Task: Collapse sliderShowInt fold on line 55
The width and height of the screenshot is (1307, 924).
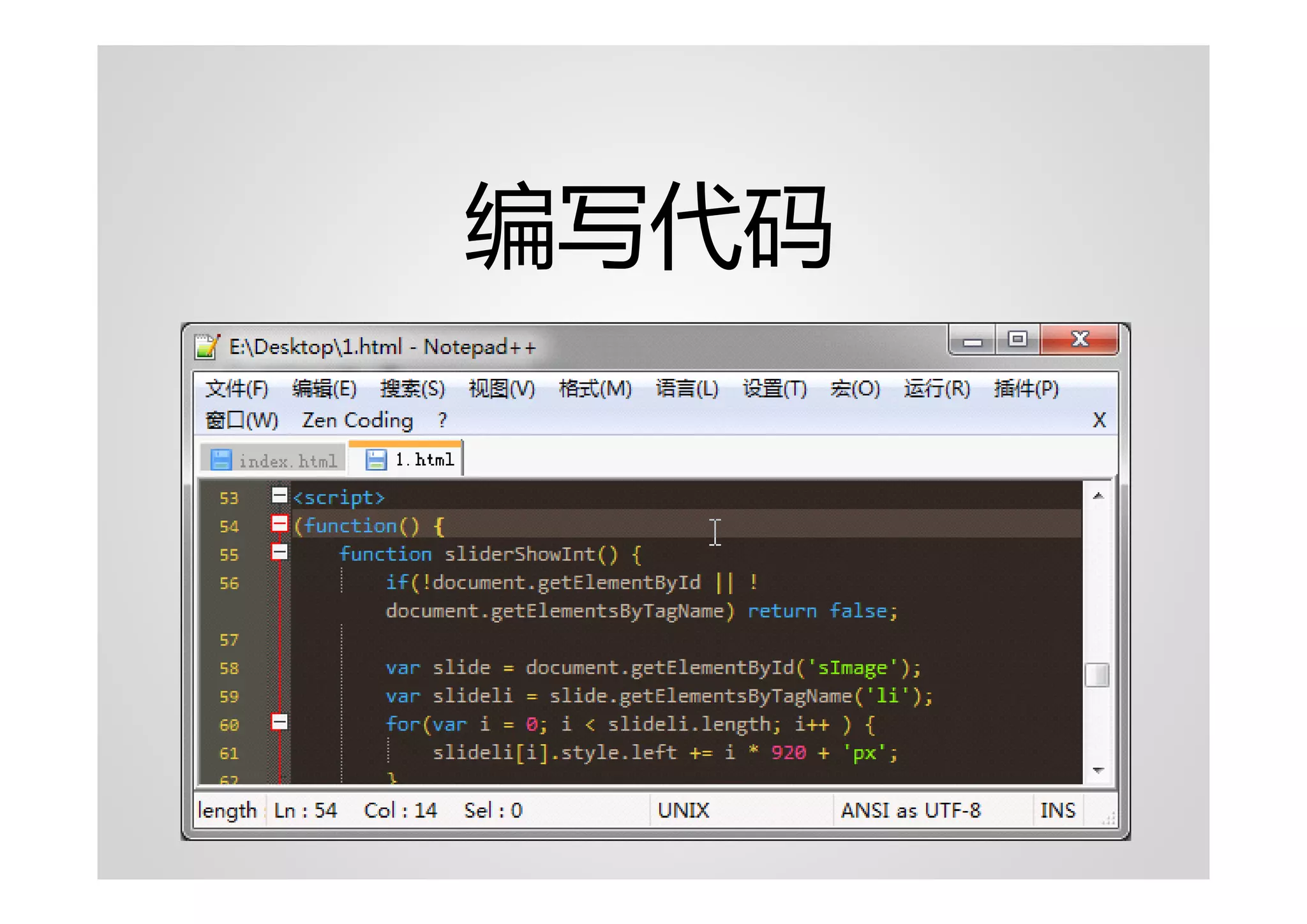Action: pos(280,552)
